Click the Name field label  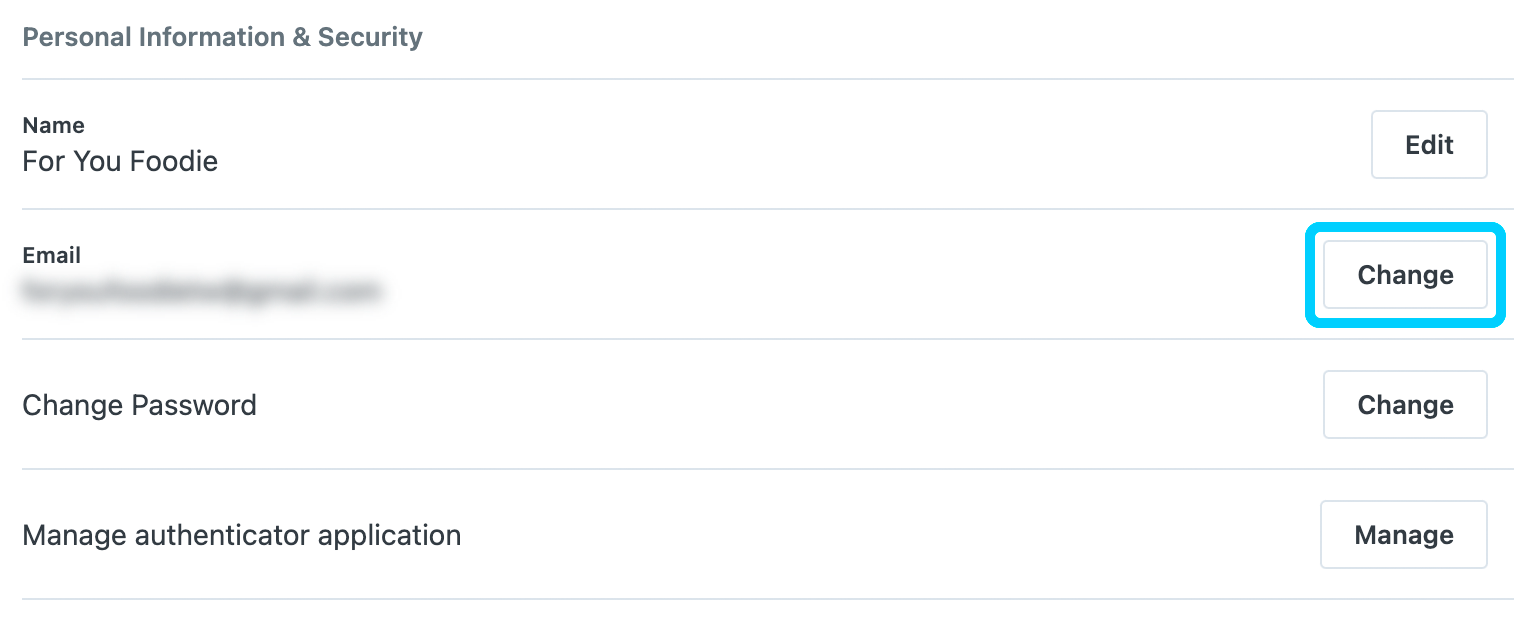53,125
